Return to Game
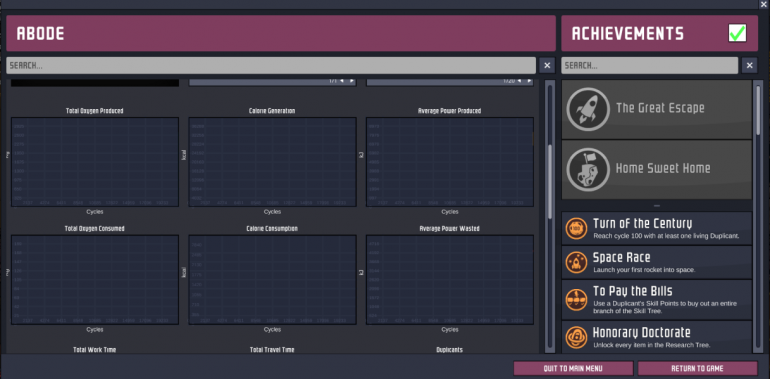Screen dimensions: 770x379 697,368
